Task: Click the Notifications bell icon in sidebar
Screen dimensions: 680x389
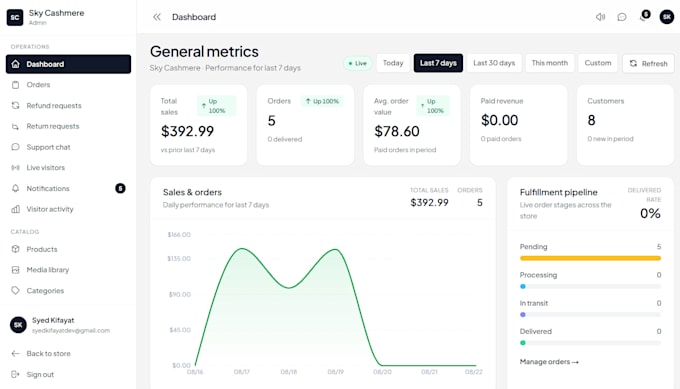Action: point(16,188)
